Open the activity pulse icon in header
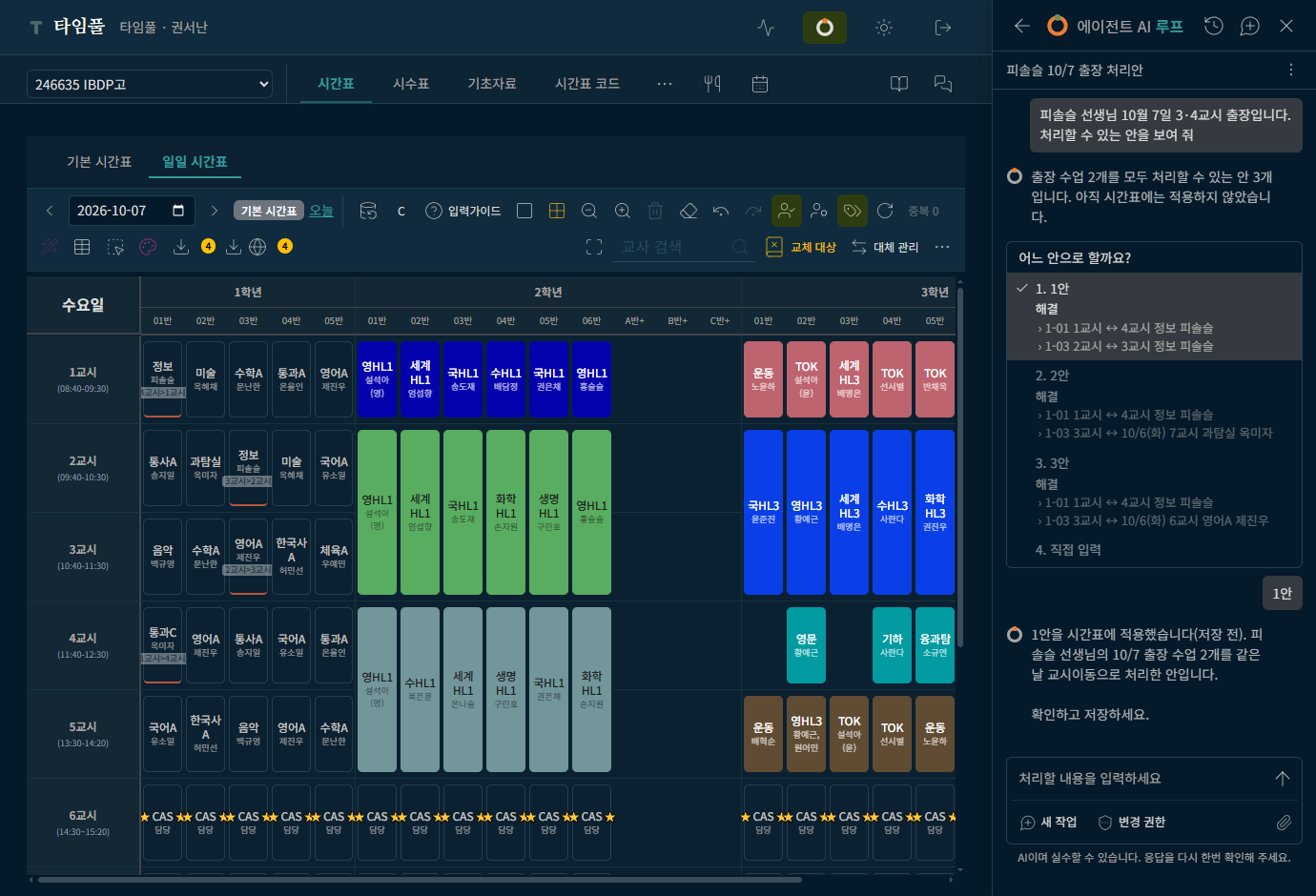The height and width of the screenshot is (896, 1316). point(766,28)
